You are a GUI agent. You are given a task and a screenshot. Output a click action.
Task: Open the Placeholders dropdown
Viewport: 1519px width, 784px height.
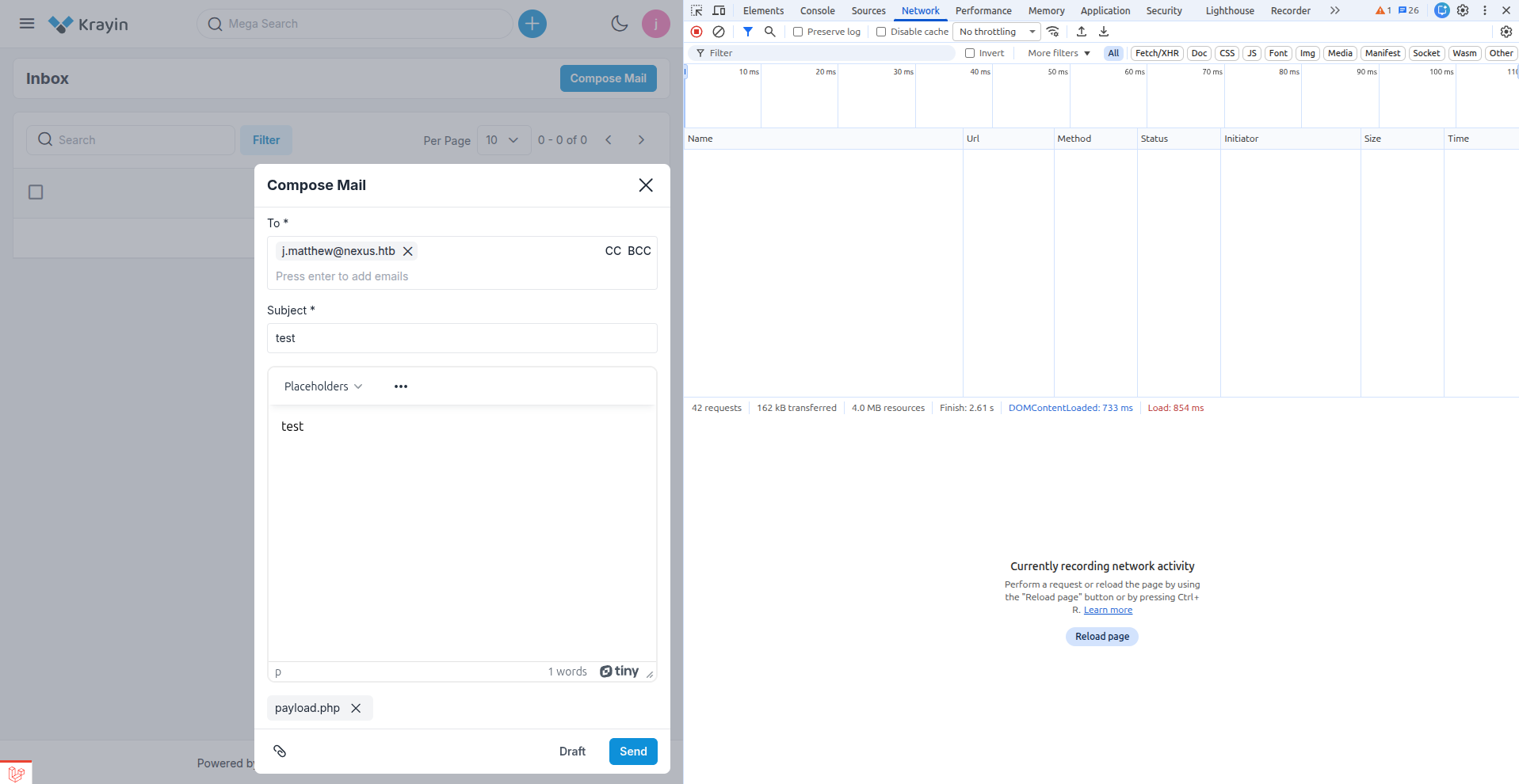[323, 386]
